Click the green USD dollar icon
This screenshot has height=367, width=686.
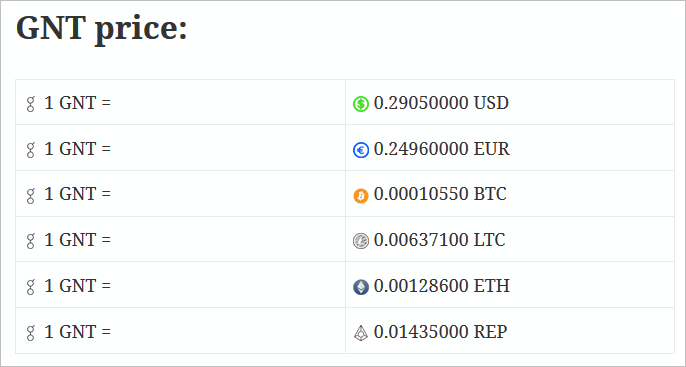coord(361,104)
